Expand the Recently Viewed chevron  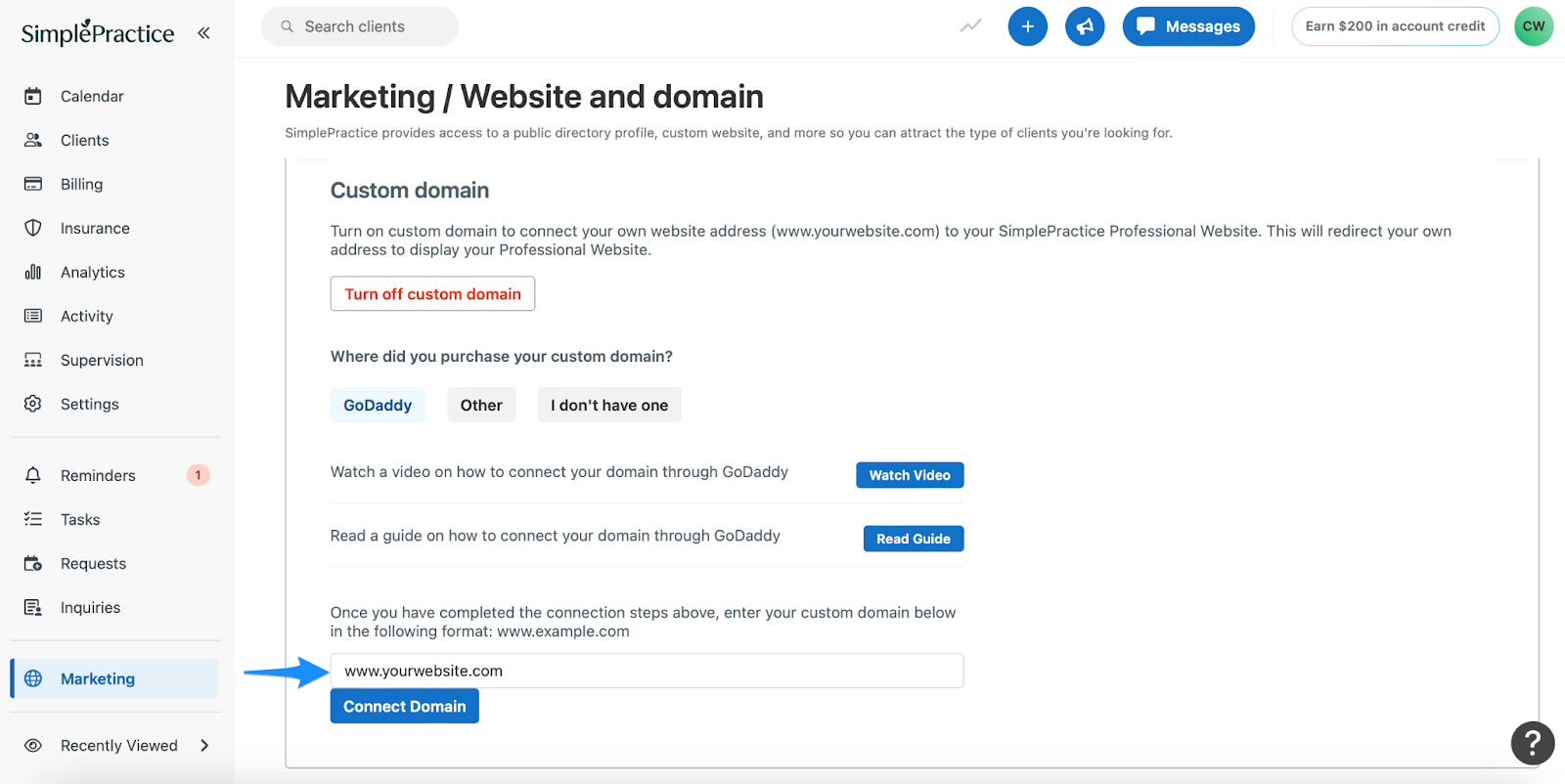click(204, 745)
